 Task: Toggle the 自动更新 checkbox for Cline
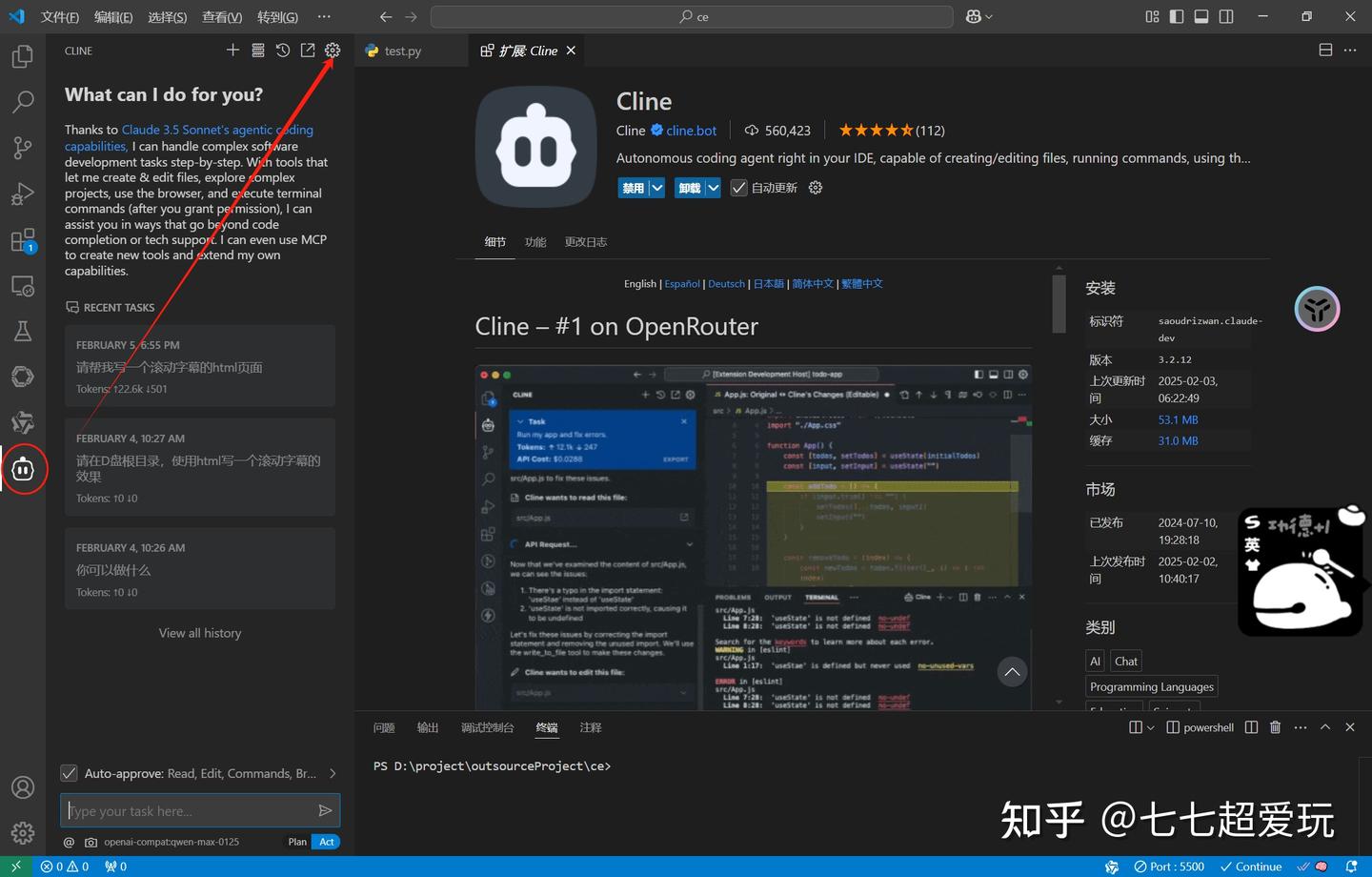738,187
